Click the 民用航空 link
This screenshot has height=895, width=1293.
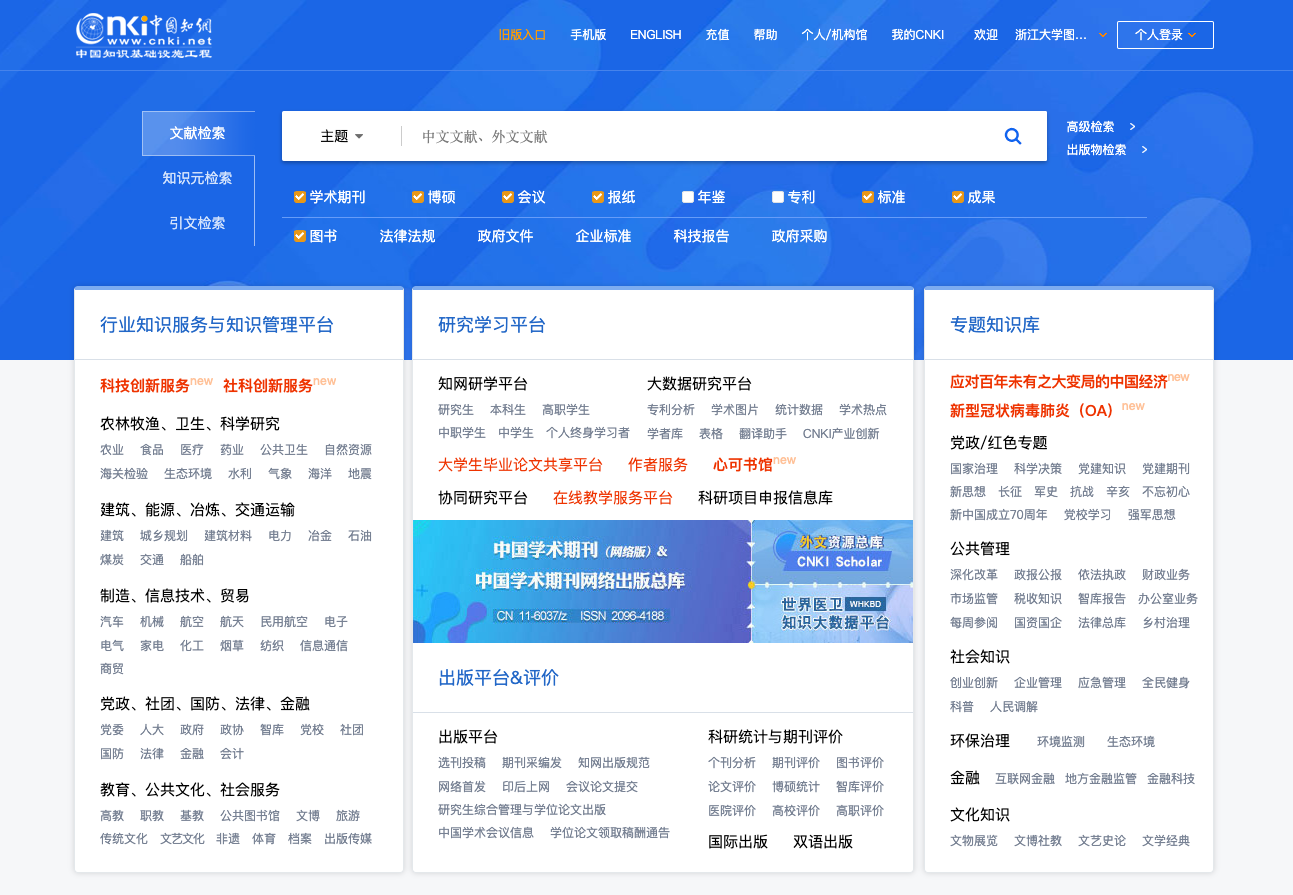pyautogui.click(x=284, y=622)
